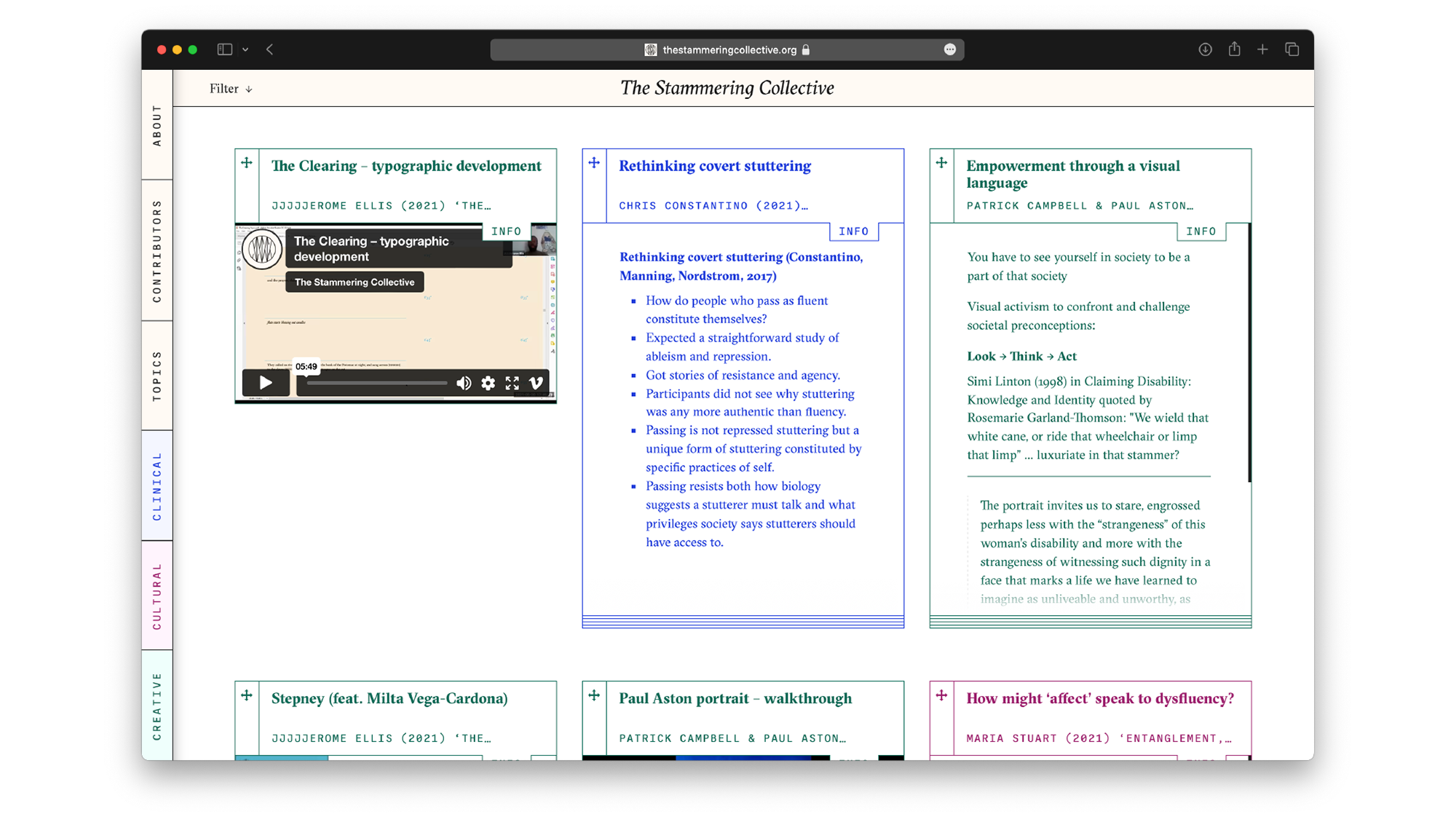Click the Vimeo logo icon
The image size is (1456, 819).
coord(537,383)
